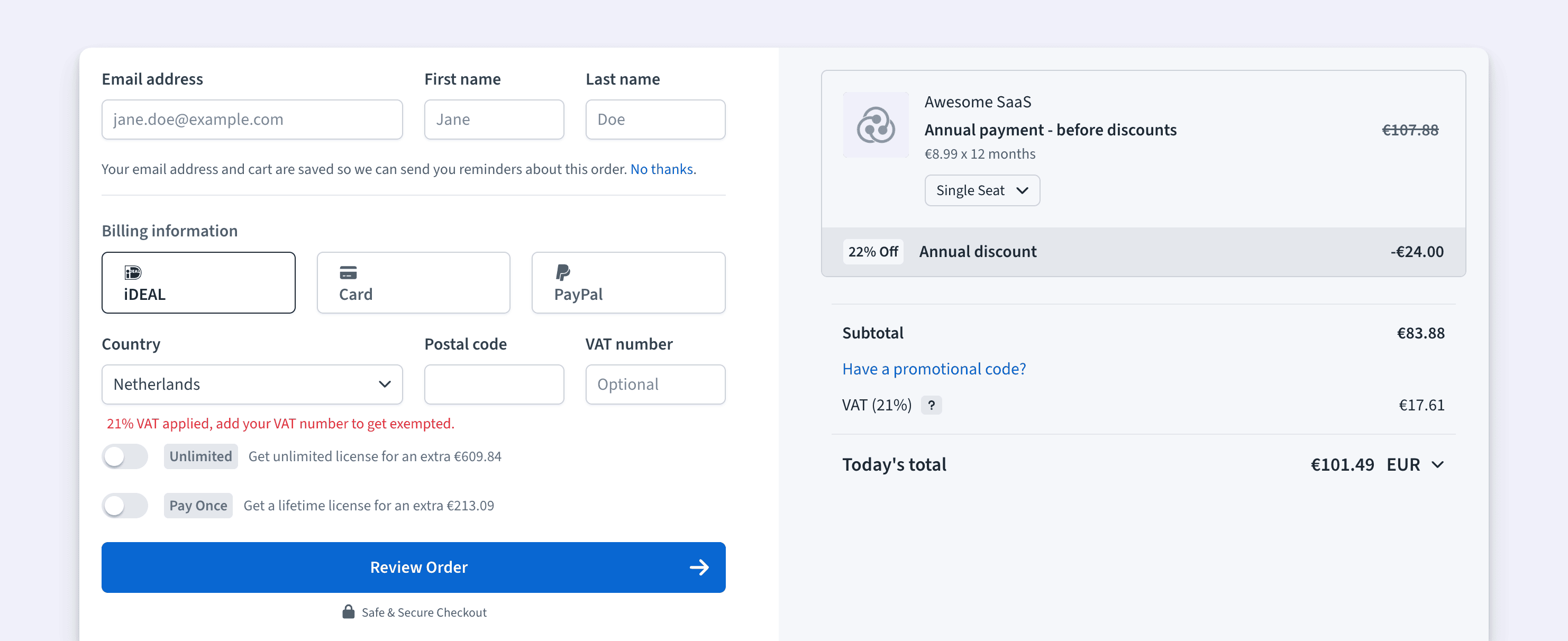Focus the Last name input field

click(655, 120)
